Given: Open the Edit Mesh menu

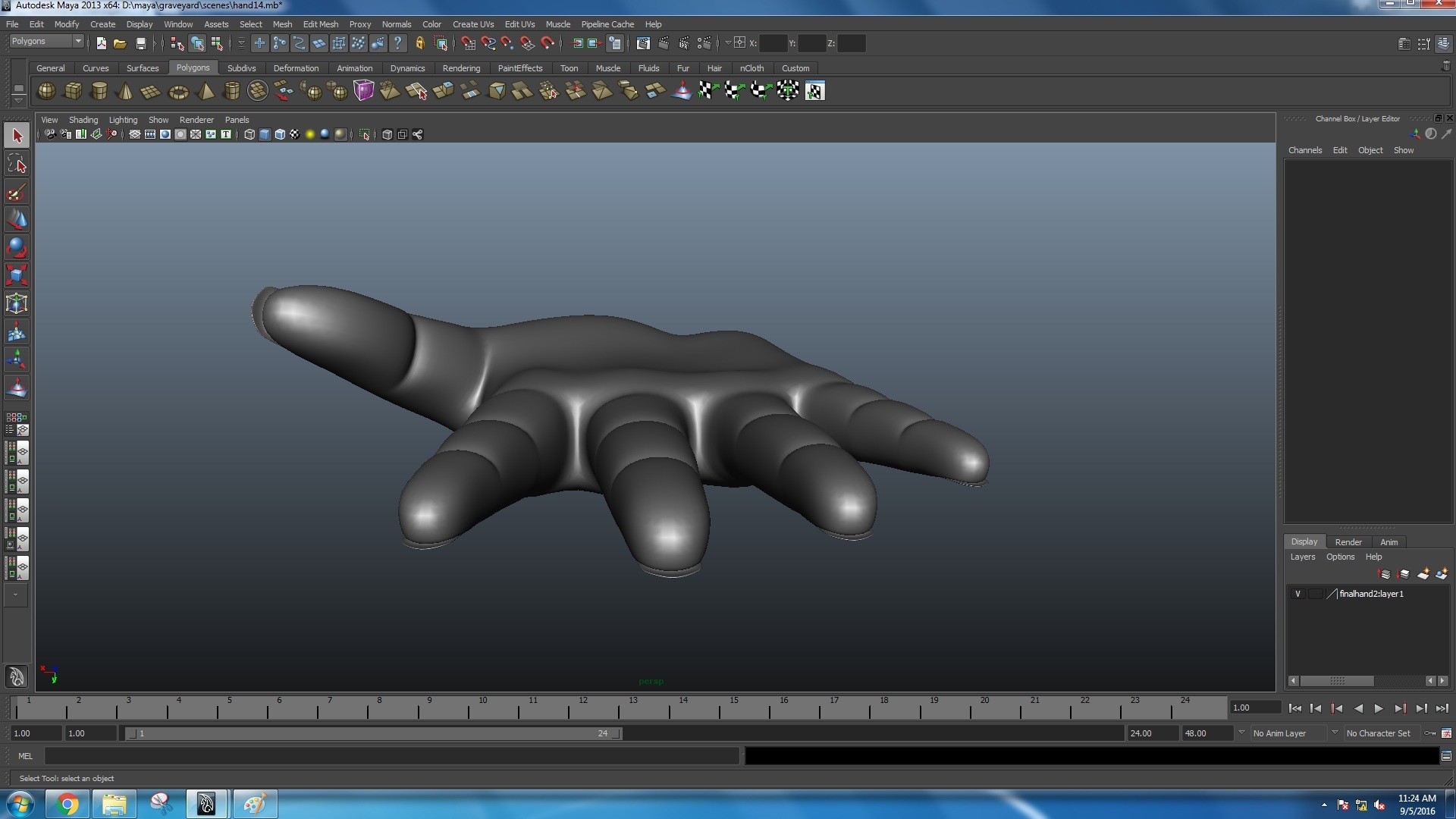Looking at the screenshot, I should point(320,24).
